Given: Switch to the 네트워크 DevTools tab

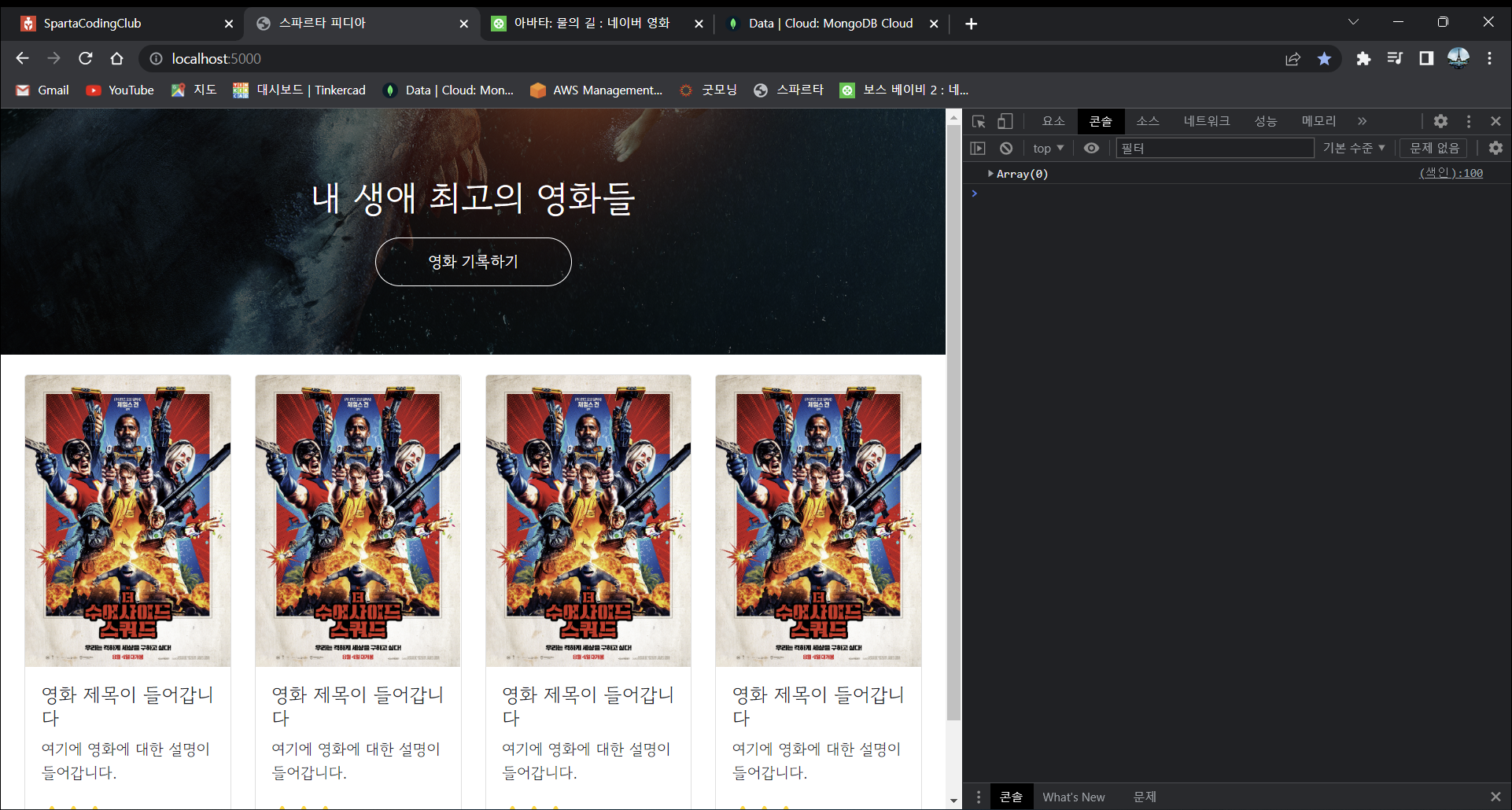Looking at the screenshot, I should point(1207,121).
